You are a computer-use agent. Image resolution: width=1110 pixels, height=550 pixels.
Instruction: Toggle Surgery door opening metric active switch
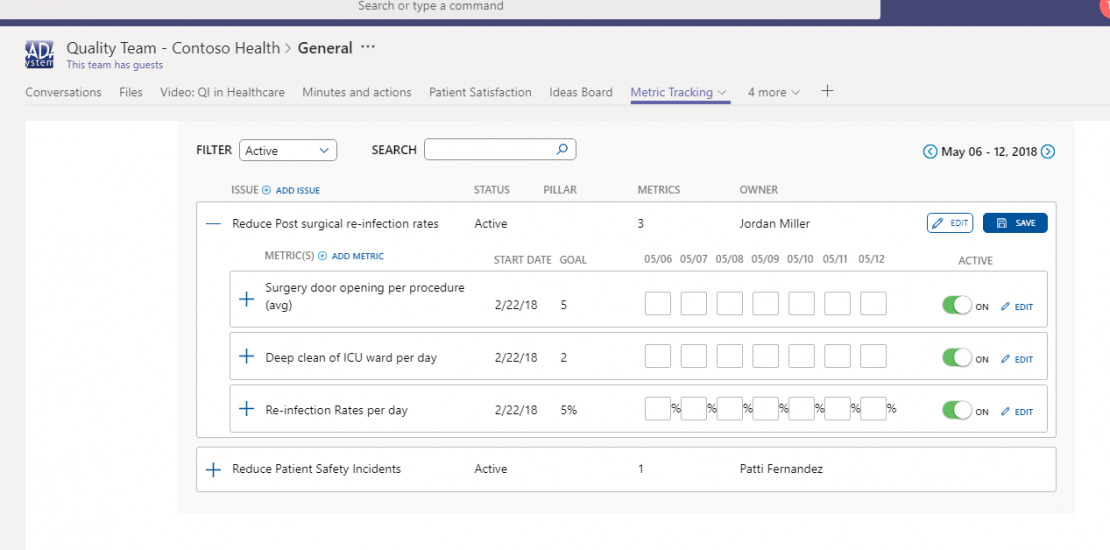click(x=957, y=306)
